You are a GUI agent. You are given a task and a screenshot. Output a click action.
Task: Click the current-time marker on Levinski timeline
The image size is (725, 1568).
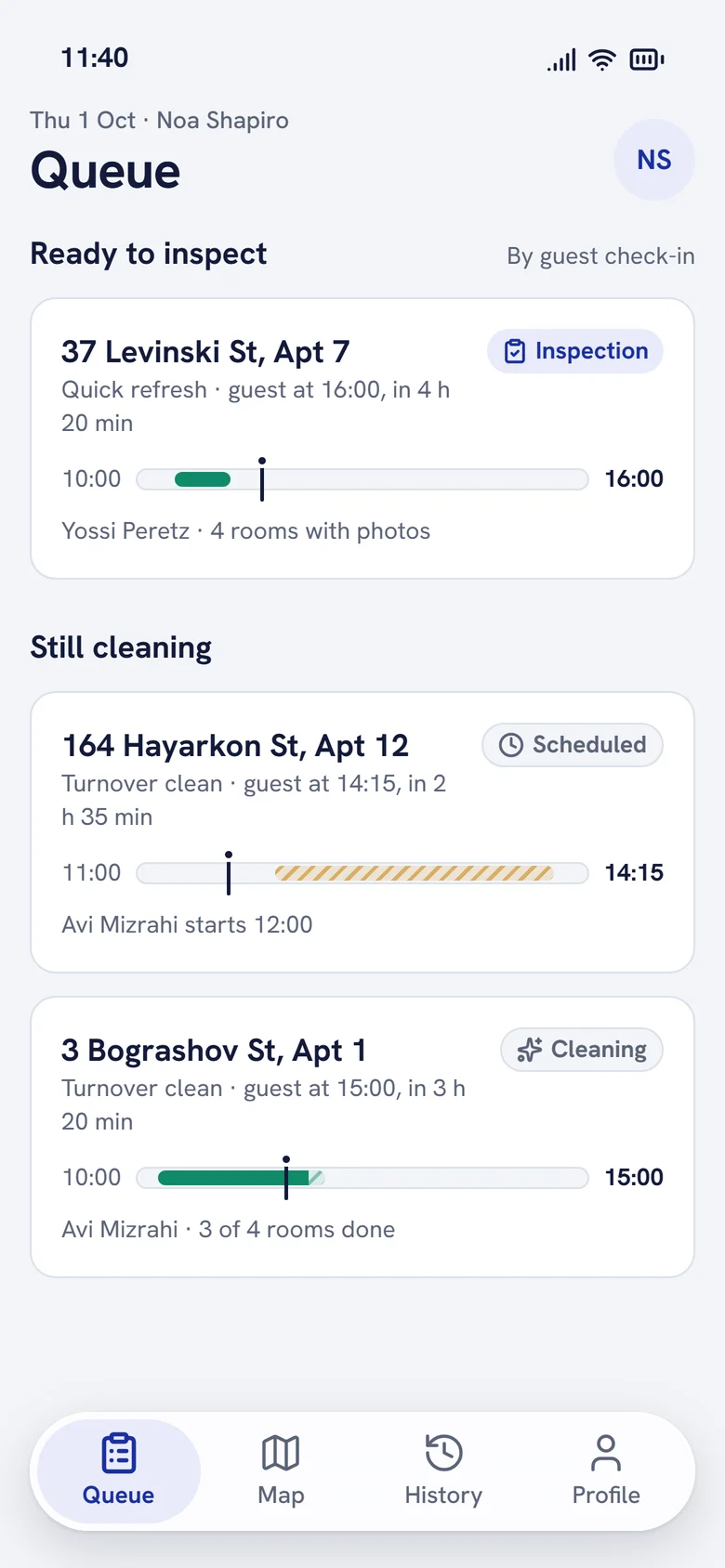(262, 479)
